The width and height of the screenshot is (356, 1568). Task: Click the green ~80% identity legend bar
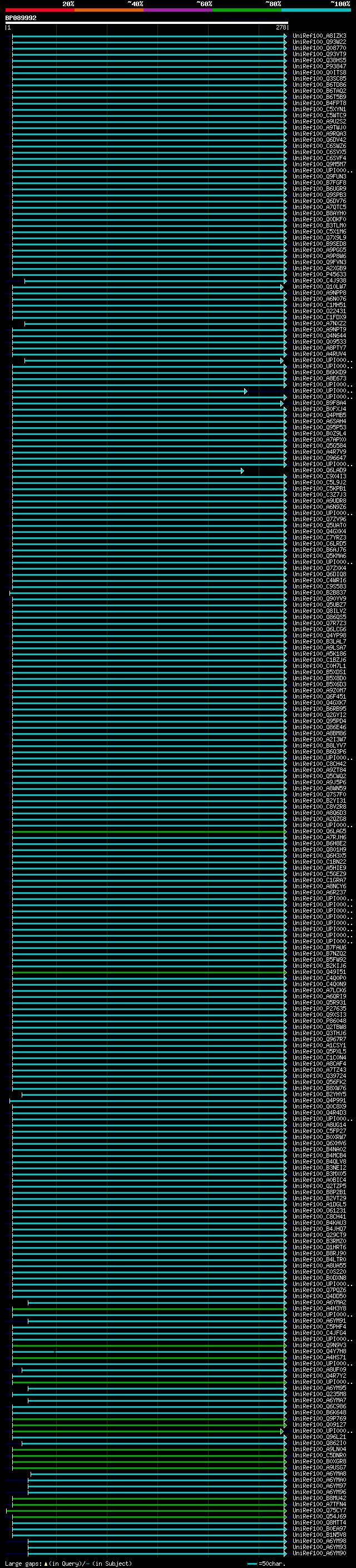pyautogui.click(x=247, y=10)
